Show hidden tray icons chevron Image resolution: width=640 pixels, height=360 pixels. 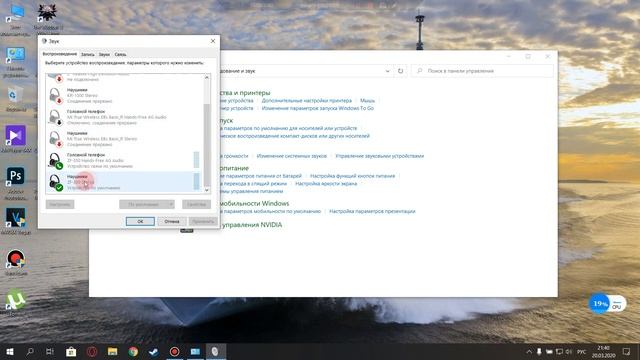529,351
